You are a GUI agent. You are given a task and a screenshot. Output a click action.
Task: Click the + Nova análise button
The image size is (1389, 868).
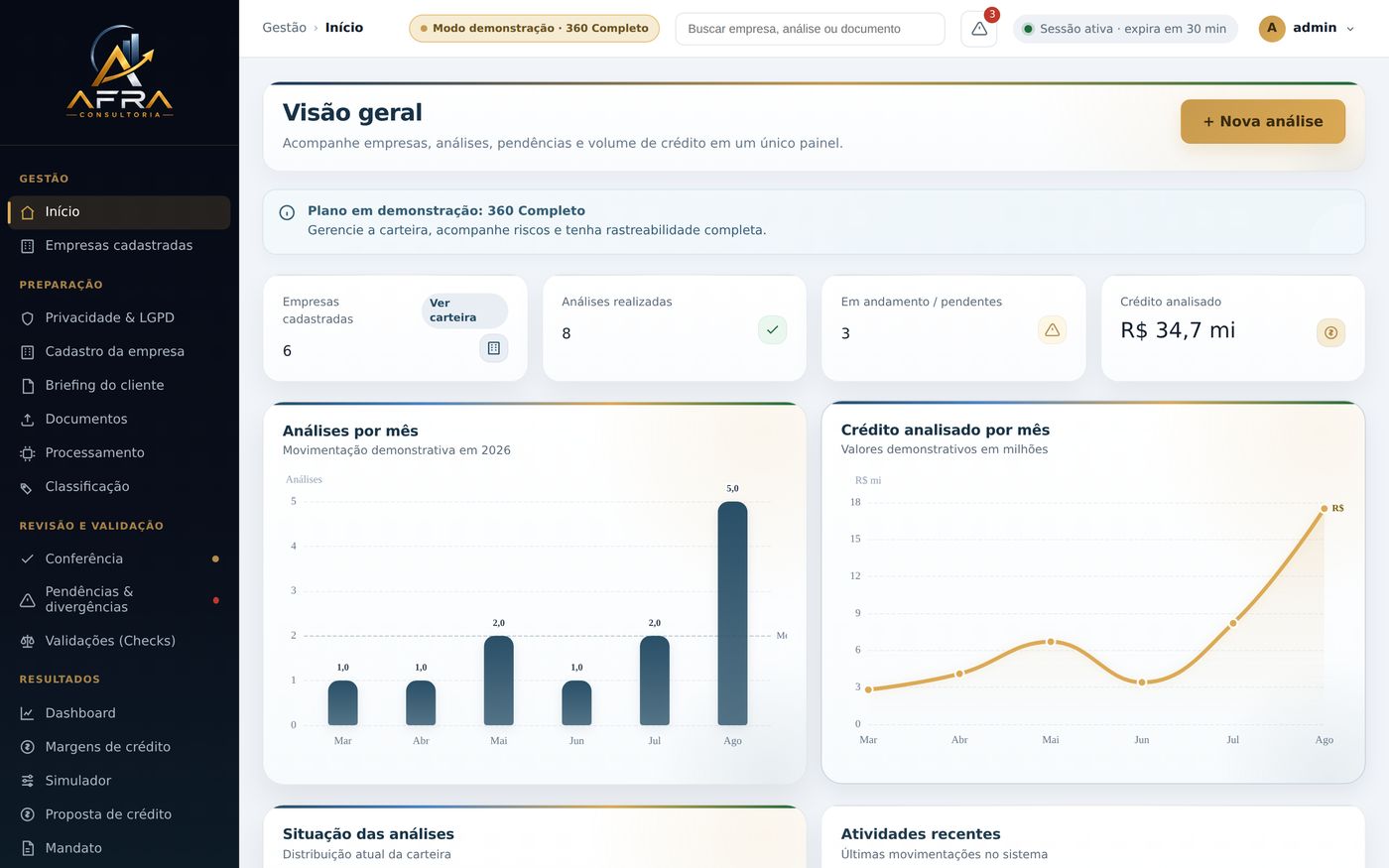click(1263, 121)
